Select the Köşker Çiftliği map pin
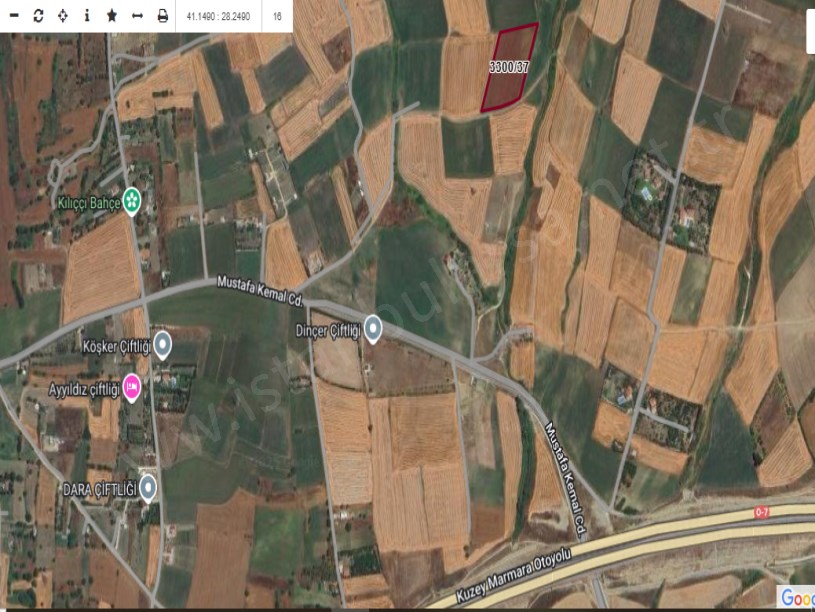The image size is (815, 612). [x=162, y=346]
